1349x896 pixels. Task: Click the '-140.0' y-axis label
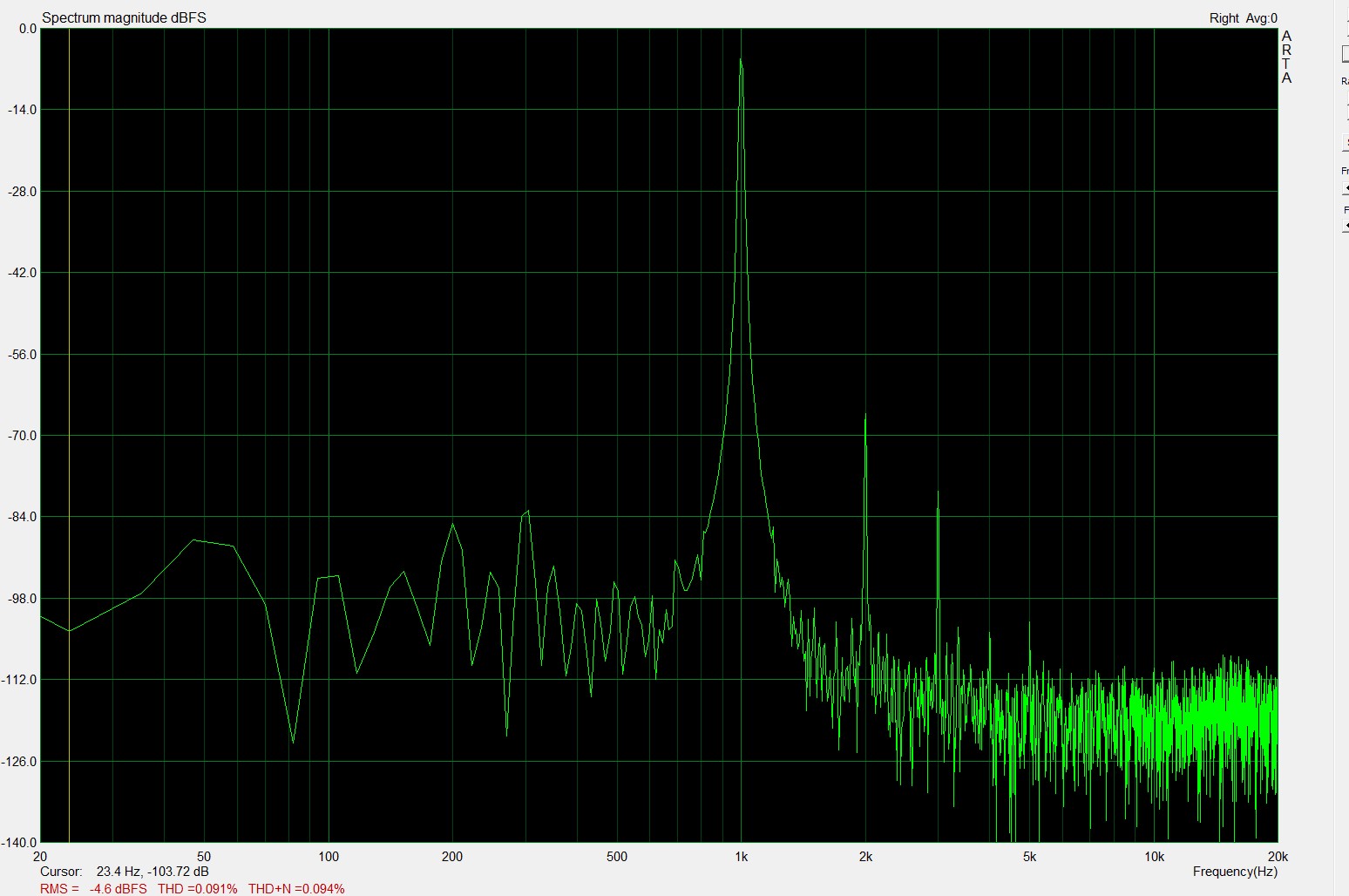coord(20,843)
